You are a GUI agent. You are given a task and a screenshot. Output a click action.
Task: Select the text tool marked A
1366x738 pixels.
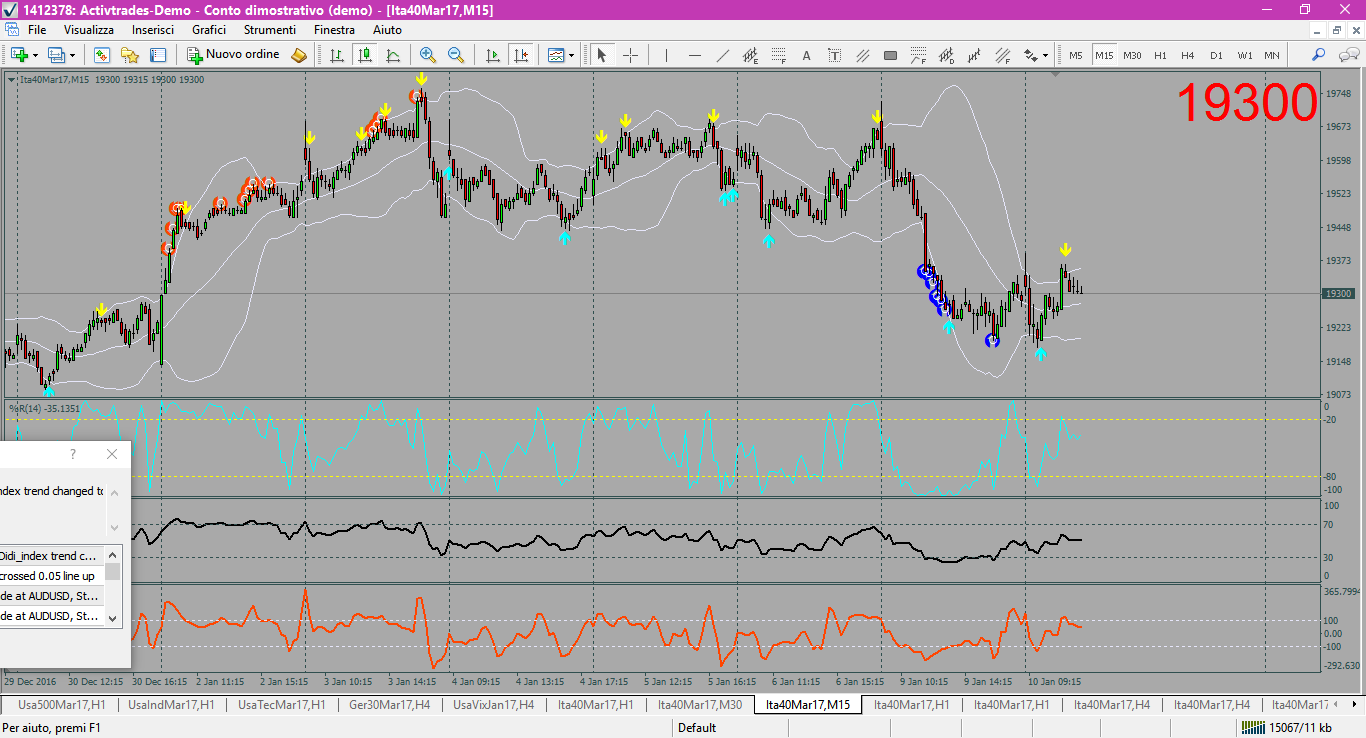807,55
